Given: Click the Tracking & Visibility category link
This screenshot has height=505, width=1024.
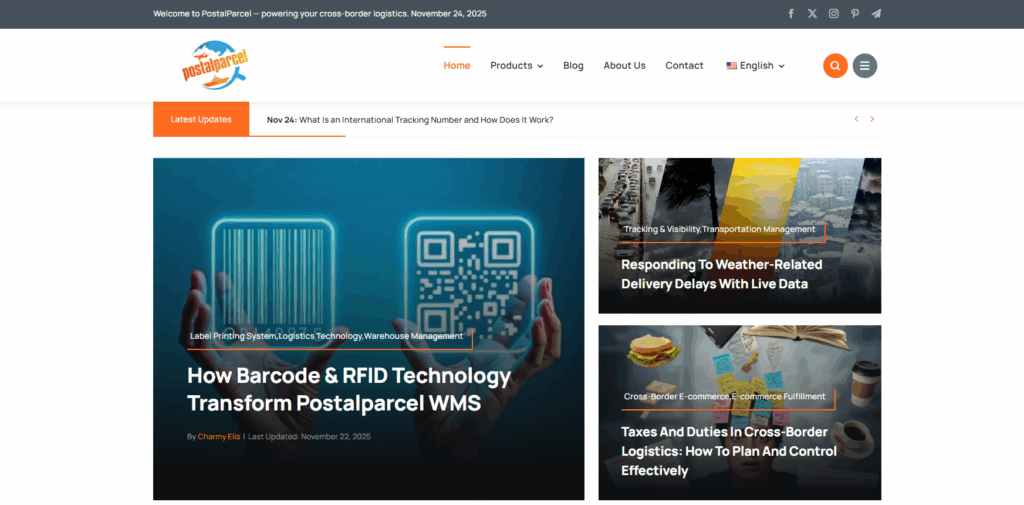Looking at the screenshot, I should (662, 229).
